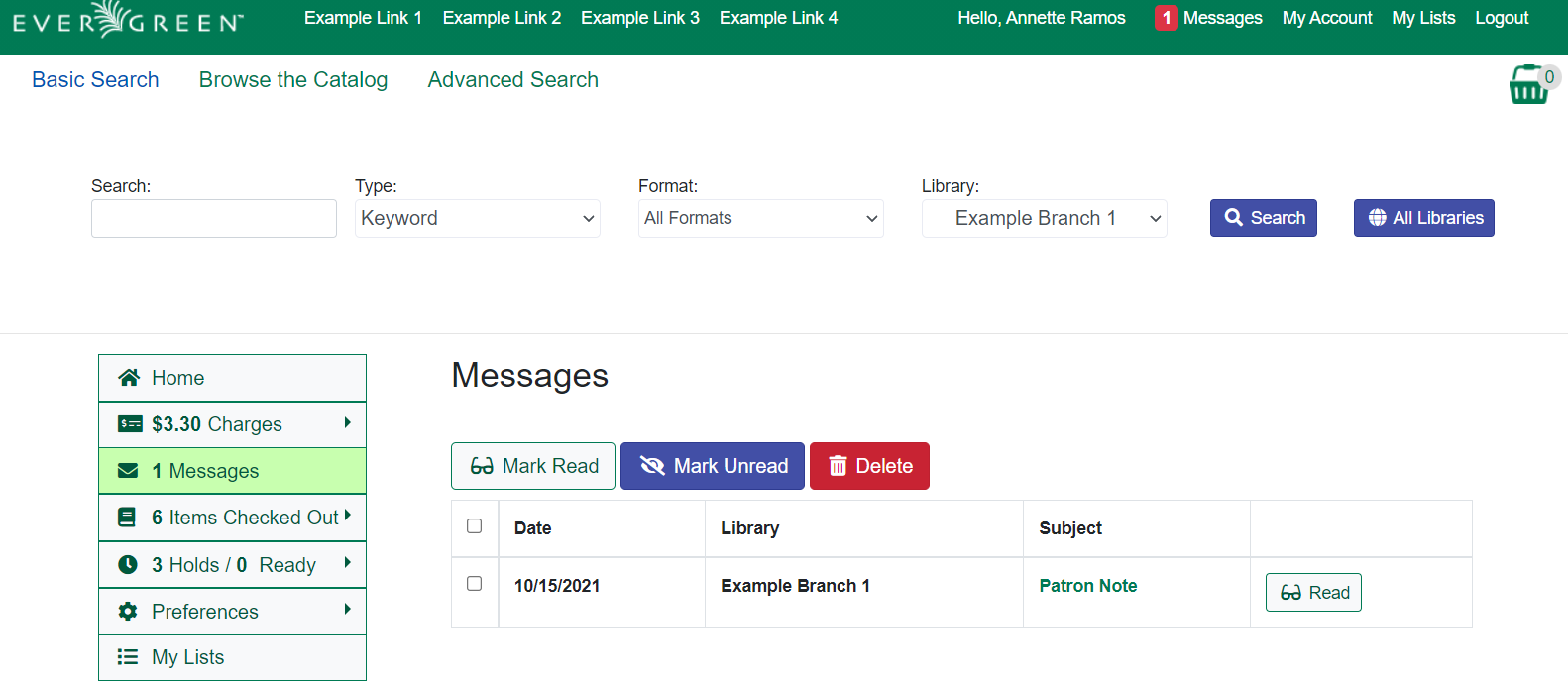Click the Mark Unread button
This screenshot has width=1568, height=692.
(713, 466)
